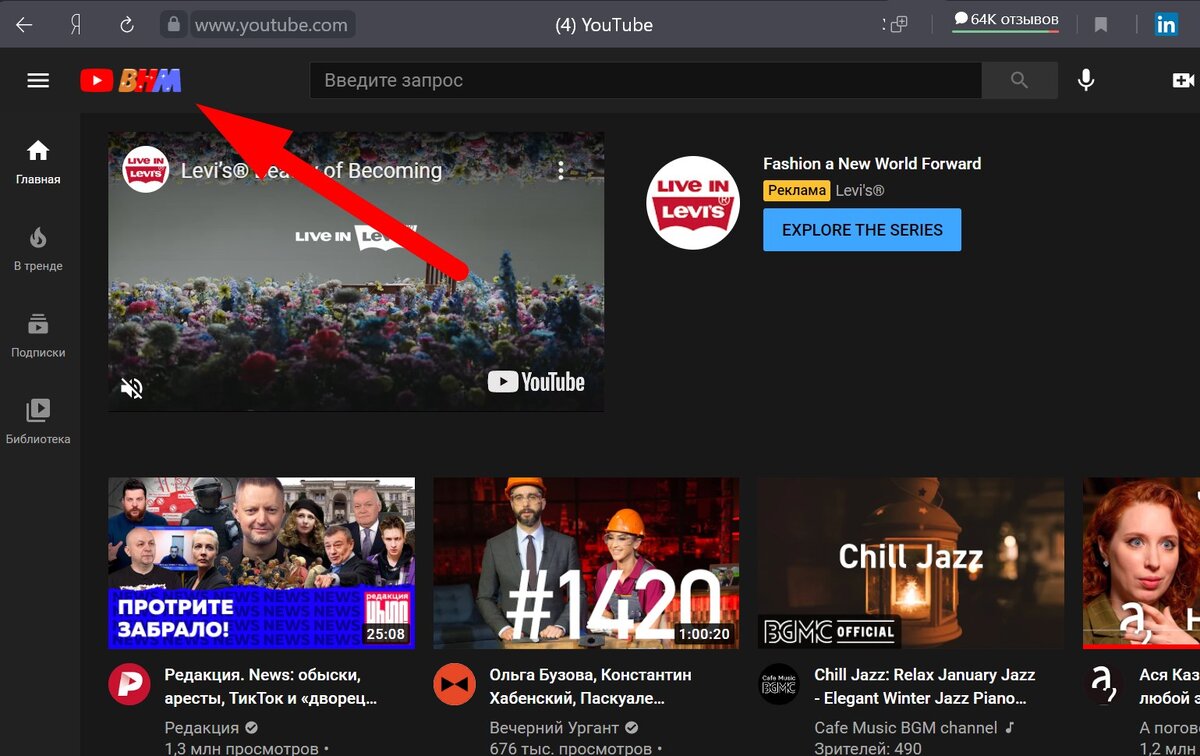Open the three-dot menu on Levi's ad video

pyautogui.click(x=561, y=170)
